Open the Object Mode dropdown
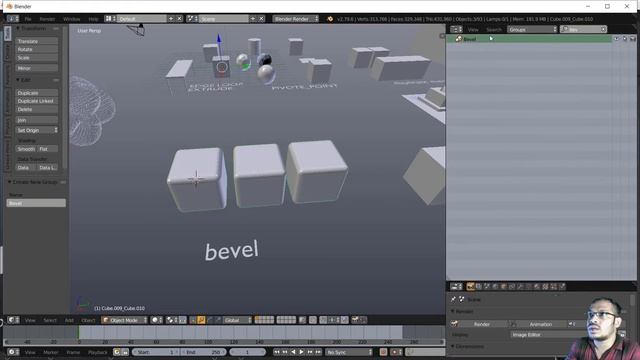640x360 pixels. tap(124, 320)
